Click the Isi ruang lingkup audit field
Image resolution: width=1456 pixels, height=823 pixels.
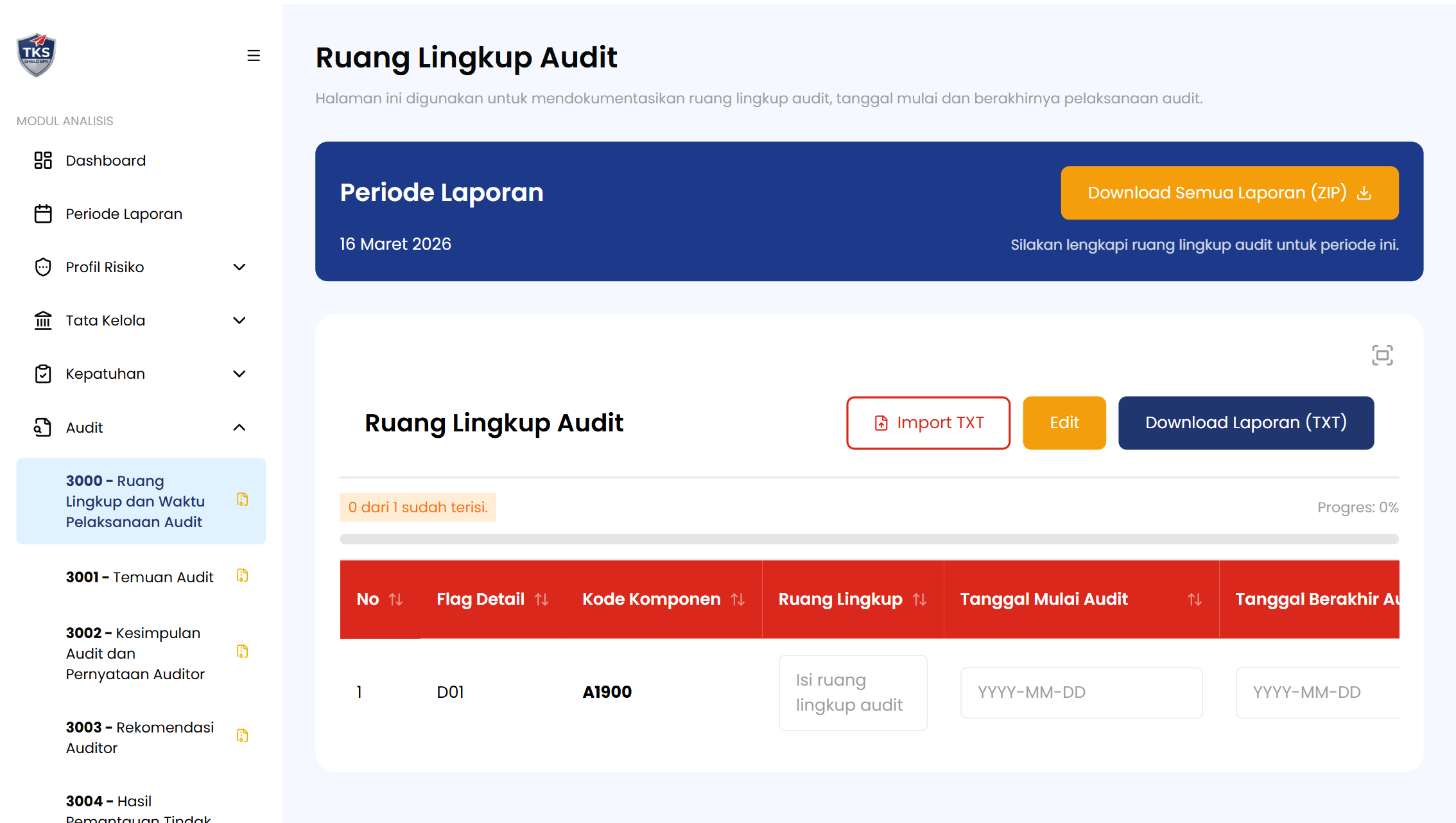853,692
